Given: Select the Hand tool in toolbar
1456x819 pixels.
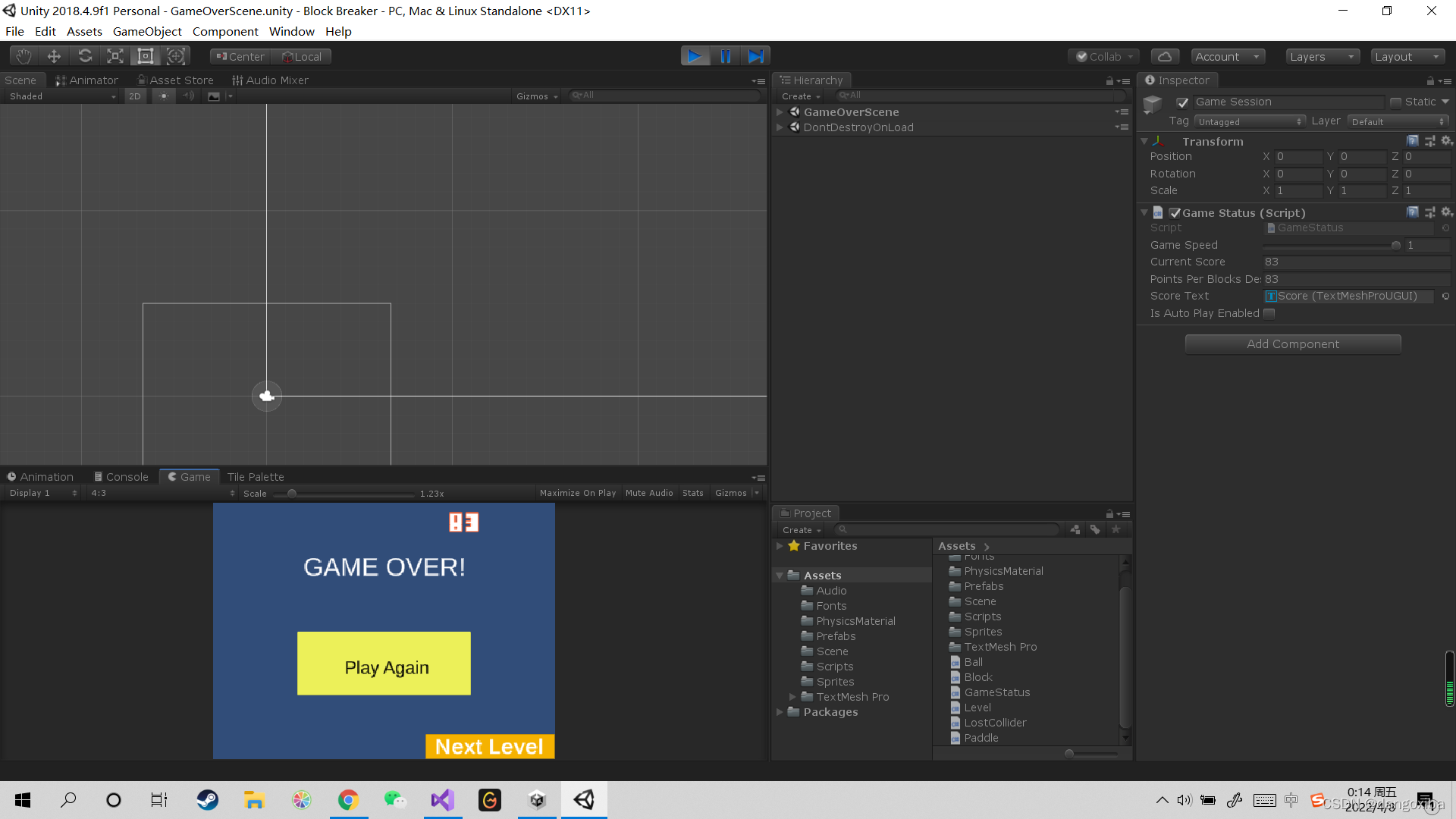Looking at the screenshot, I should tap(24, 56).
